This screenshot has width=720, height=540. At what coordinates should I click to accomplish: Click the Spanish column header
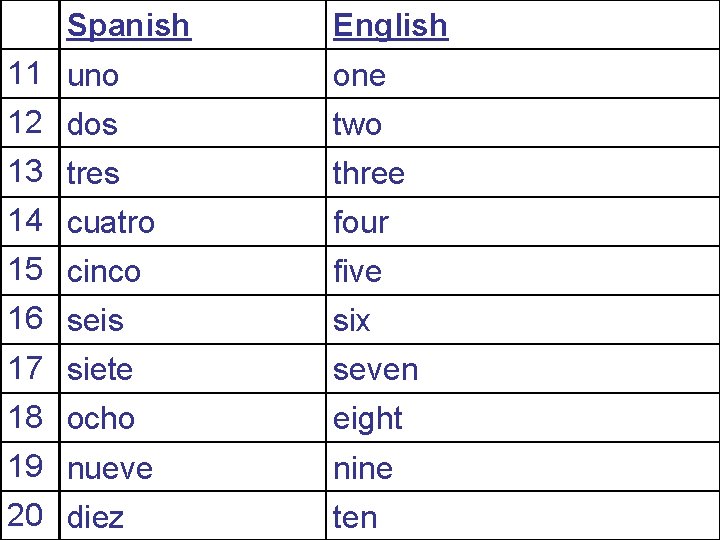(x=128, y=25)
